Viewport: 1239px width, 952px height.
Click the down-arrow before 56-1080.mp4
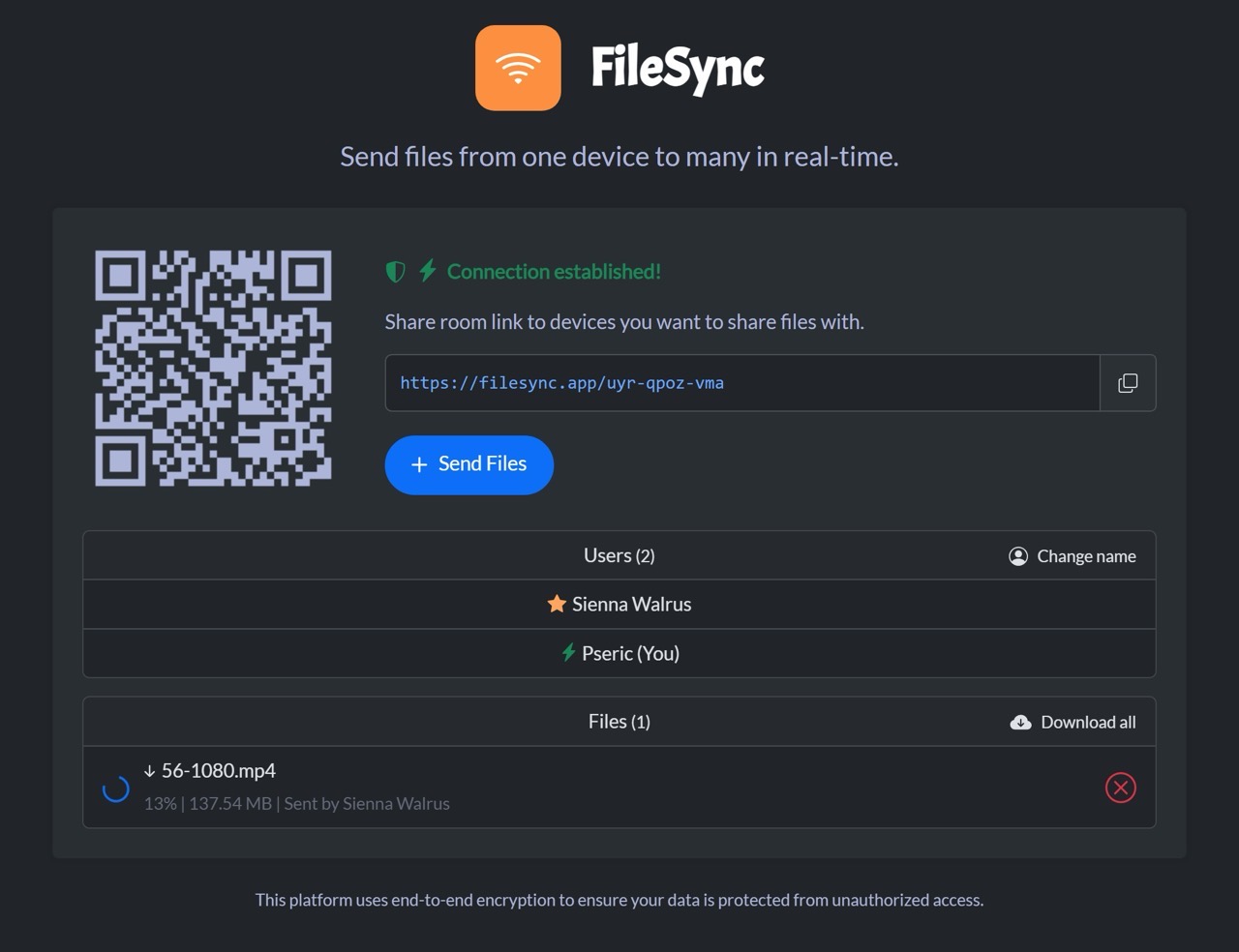[149, 771]
